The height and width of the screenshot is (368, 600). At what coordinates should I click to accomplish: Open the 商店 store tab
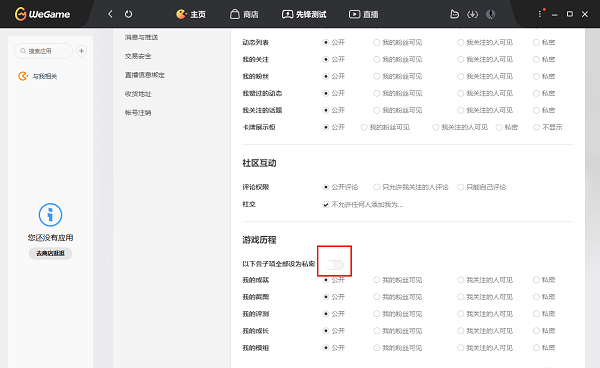click(244, 14)
